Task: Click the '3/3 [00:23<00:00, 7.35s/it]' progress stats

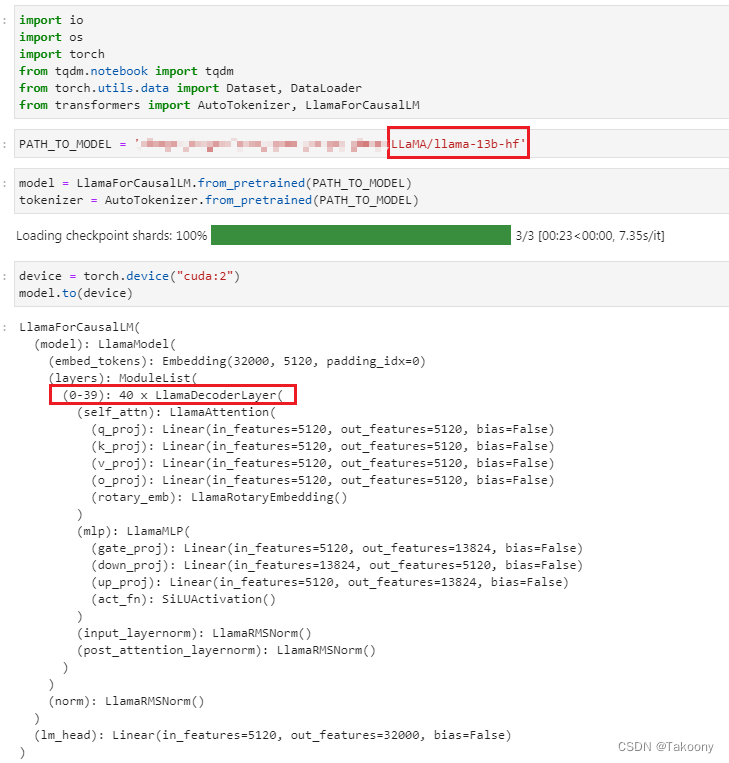Action: click(590, 236)
